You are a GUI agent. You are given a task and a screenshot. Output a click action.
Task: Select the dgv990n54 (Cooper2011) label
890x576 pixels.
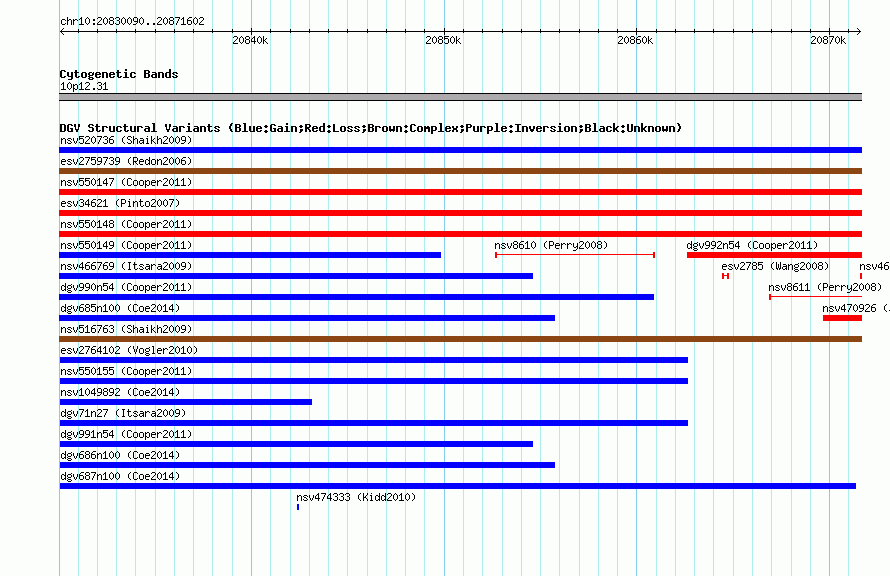pyautogui.click(x=126, y=287)
